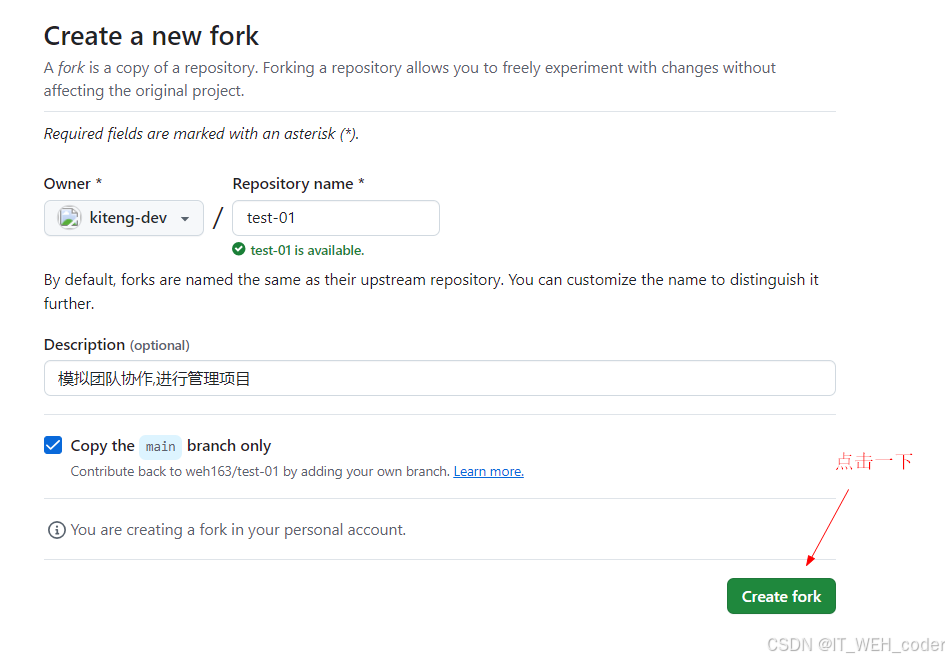Screen dimensions: 949x660
Task: Click the CSDN @IT_WEH_coder watermark
Action: coord(855,645)
